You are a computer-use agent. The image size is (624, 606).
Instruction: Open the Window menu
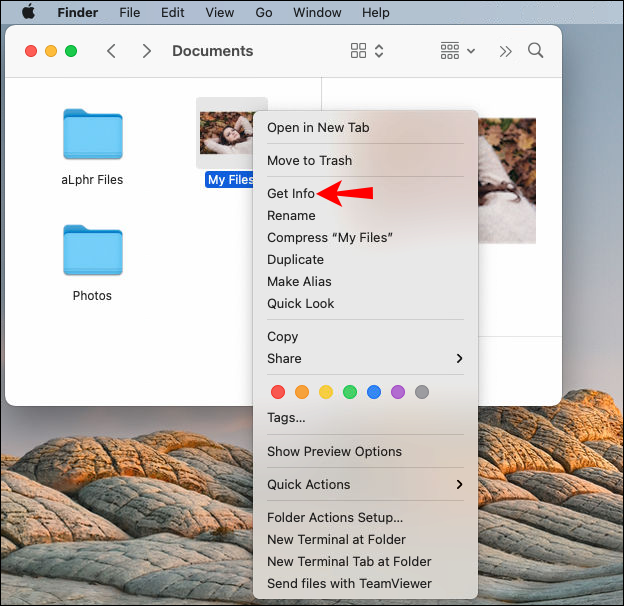click(317, 12)
